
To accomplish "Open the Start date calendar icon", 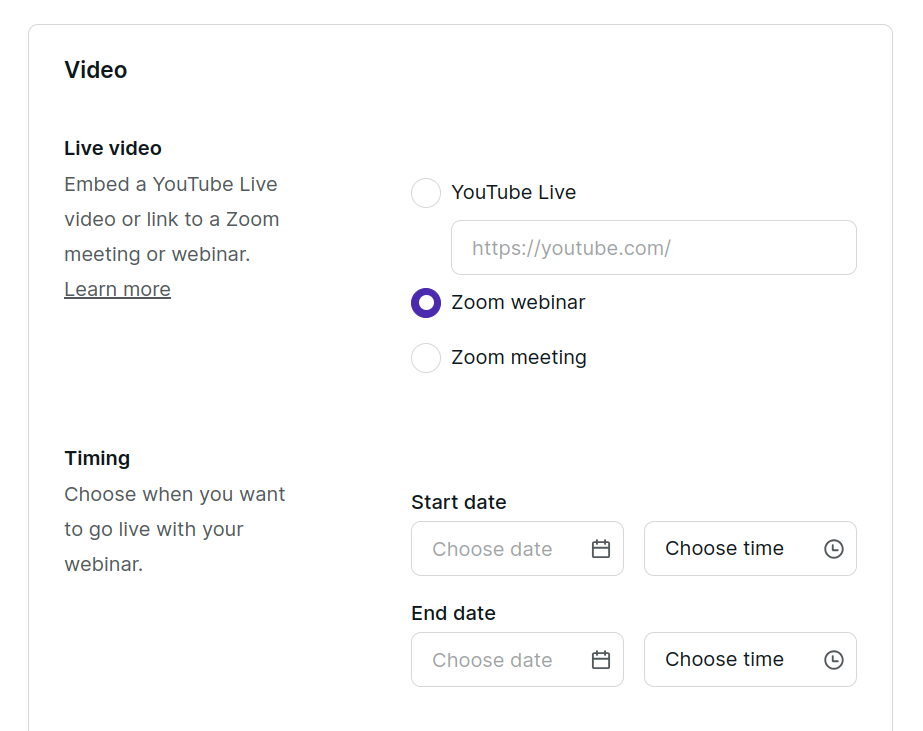I will 600,549.
